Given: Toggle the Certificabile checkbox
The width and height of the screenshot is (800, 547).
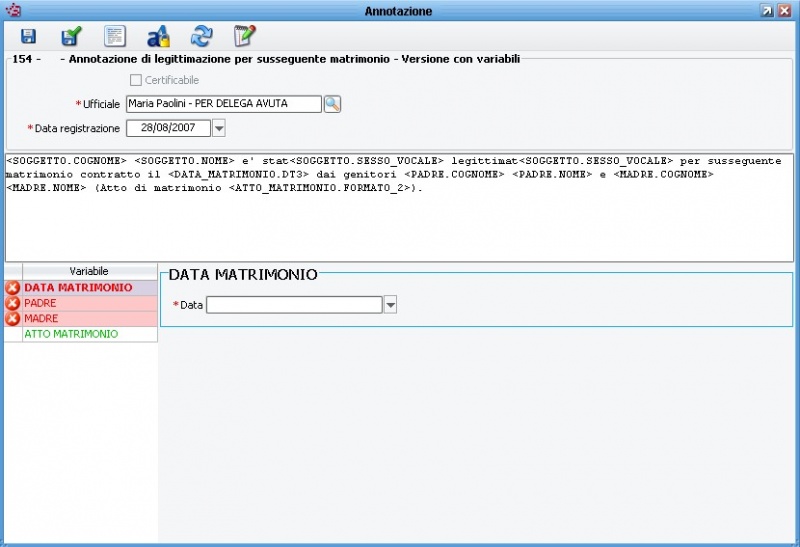Looking at the screenshot, I should tap(136, 80).
